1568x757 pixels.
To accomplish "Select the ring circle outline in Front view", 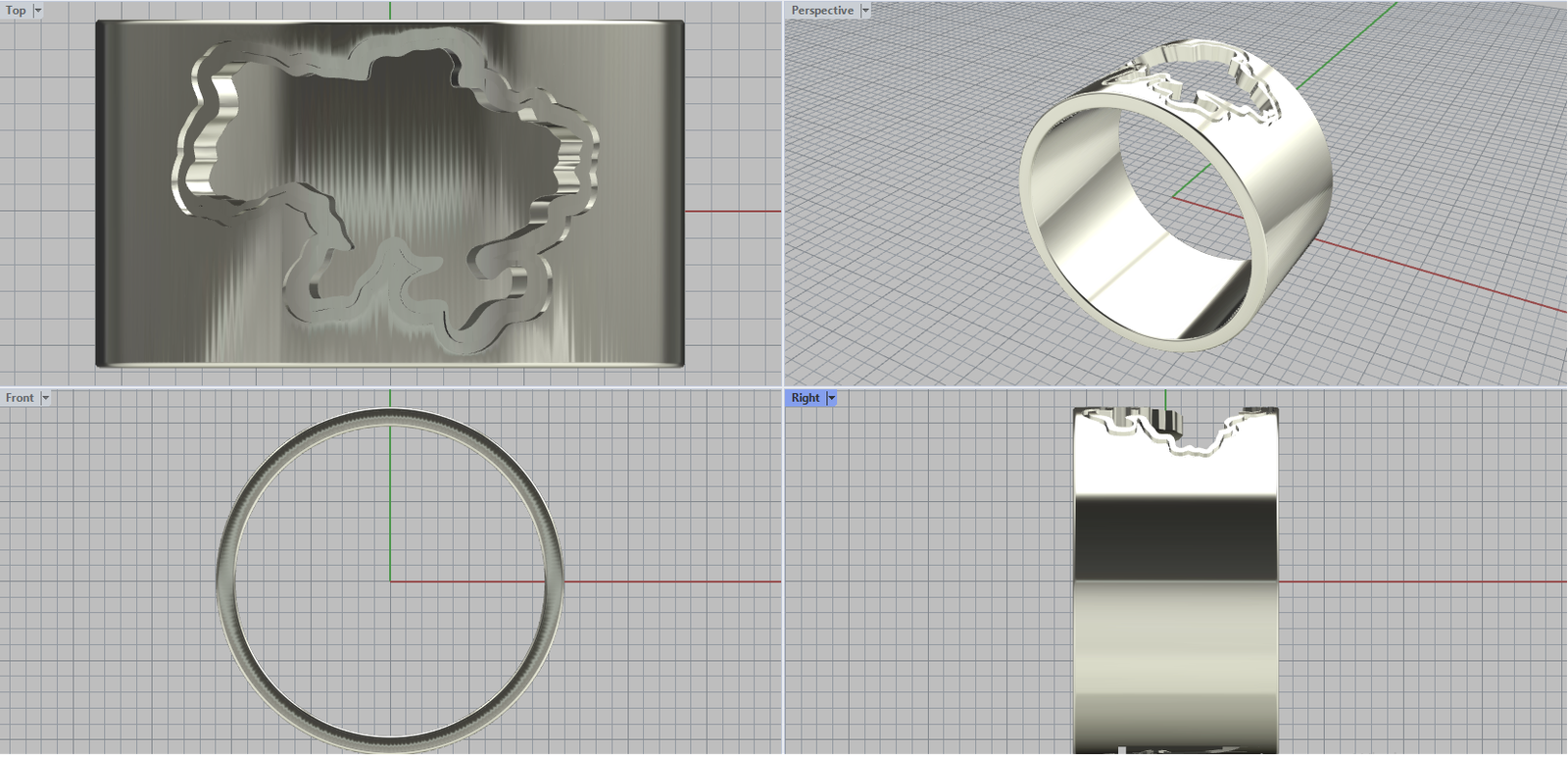I will click(x=224, y=581).
